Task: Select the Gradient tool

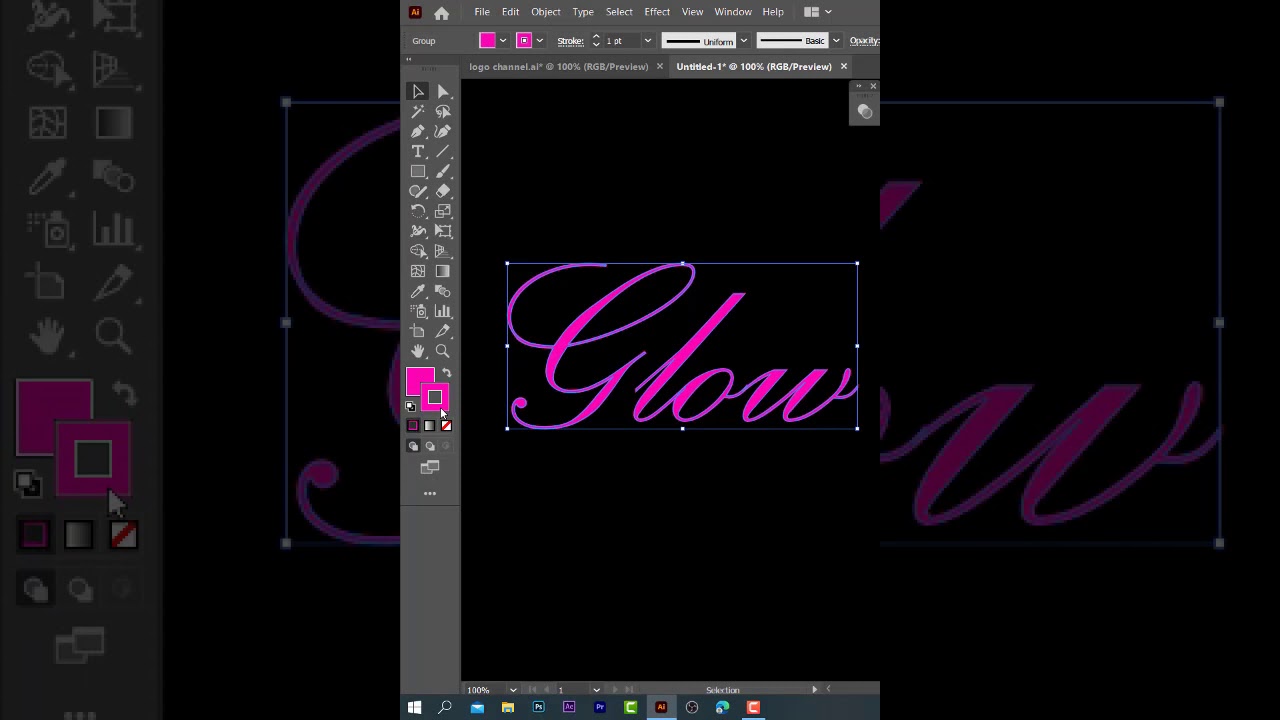Action: pyautogui.click(x=442, y=271)
